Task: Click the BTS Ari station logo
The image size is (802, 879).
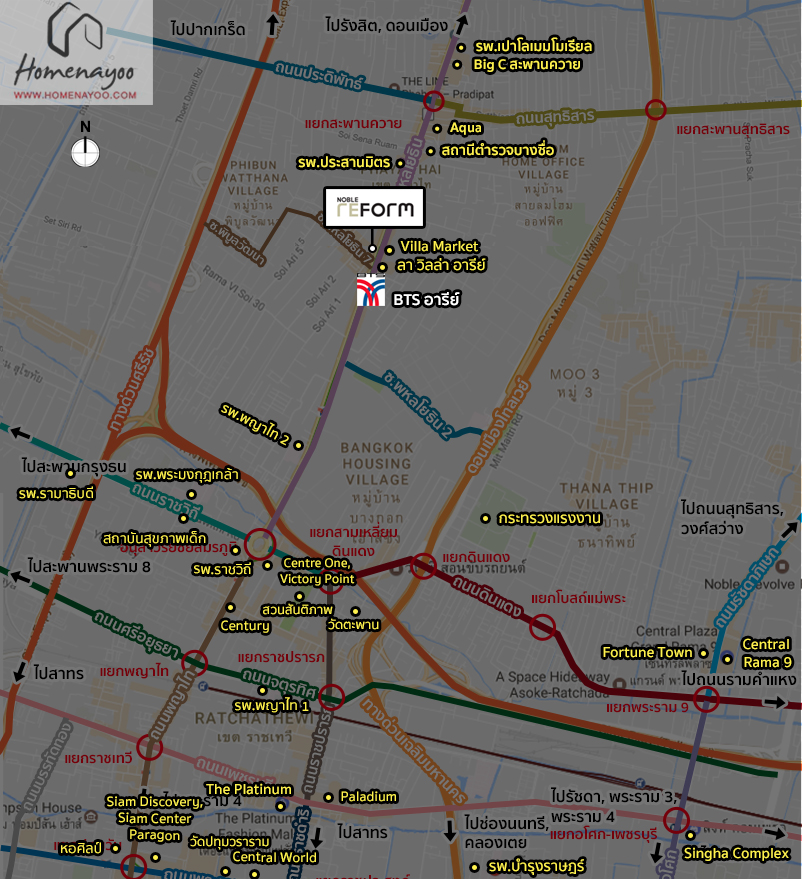Action: (x=371, y=290)
